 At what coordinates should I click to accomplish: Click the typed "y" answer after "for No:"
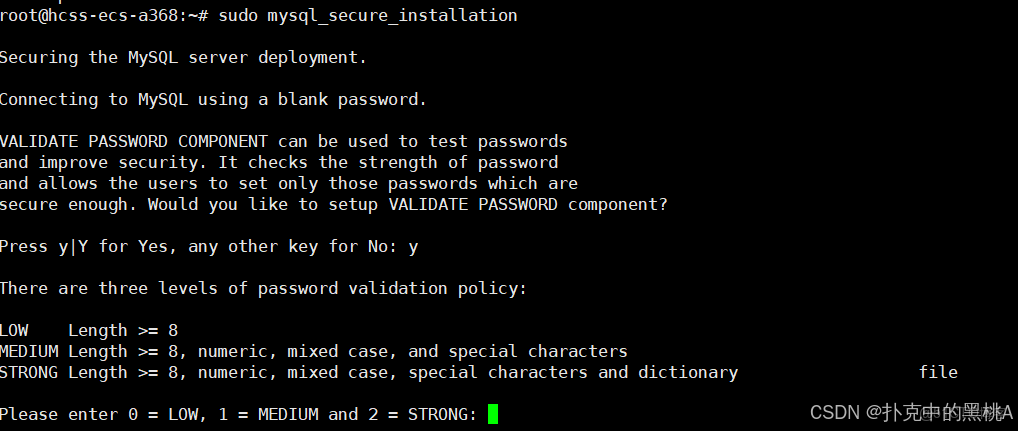(413, 246)
